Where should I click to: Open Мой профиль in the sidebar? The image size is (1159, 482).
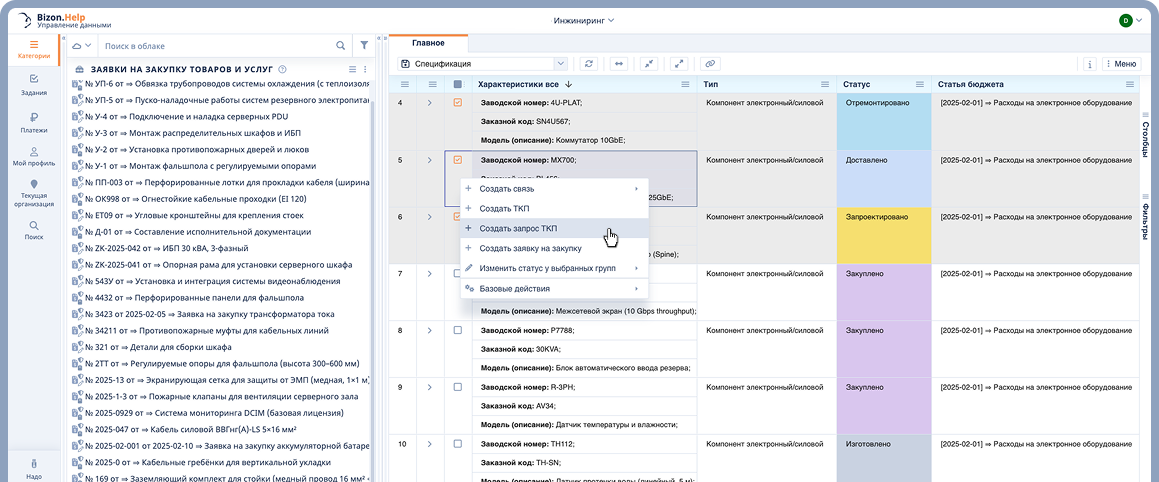pos(34,156)
